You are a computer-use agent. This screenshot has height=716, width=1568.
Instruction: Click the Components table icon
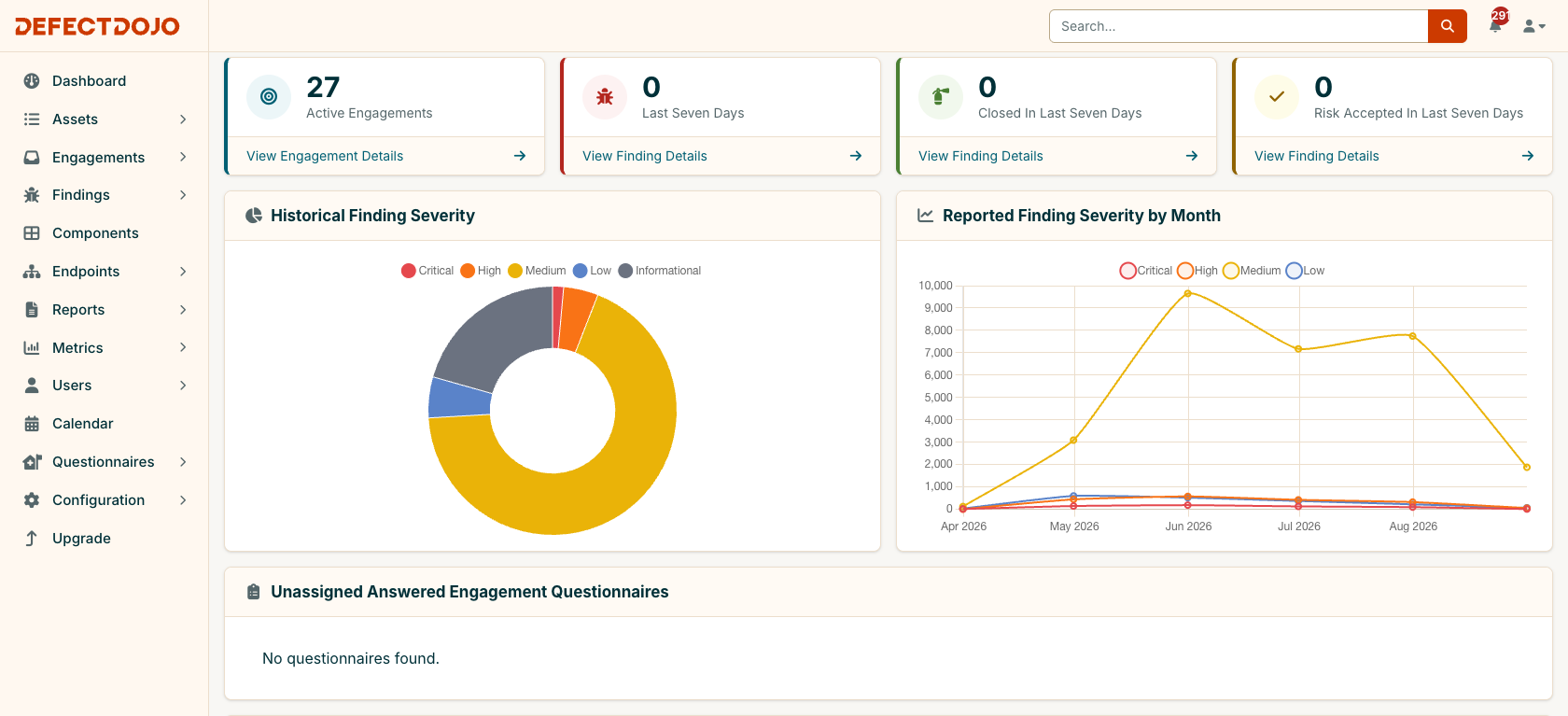[x=32, y=233]
